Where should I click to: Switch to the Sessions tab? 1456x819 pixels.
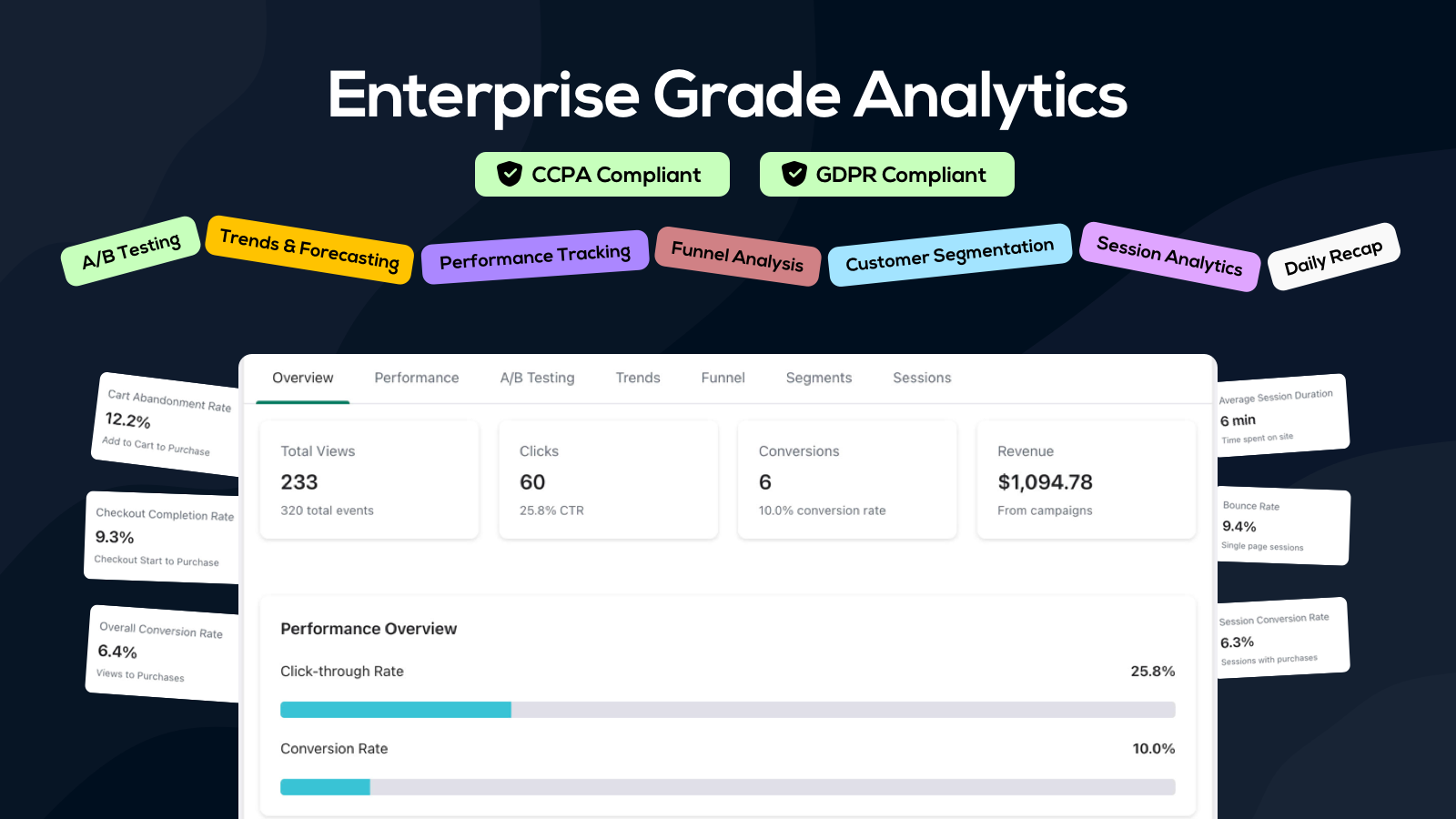click(x=921, y=378)
